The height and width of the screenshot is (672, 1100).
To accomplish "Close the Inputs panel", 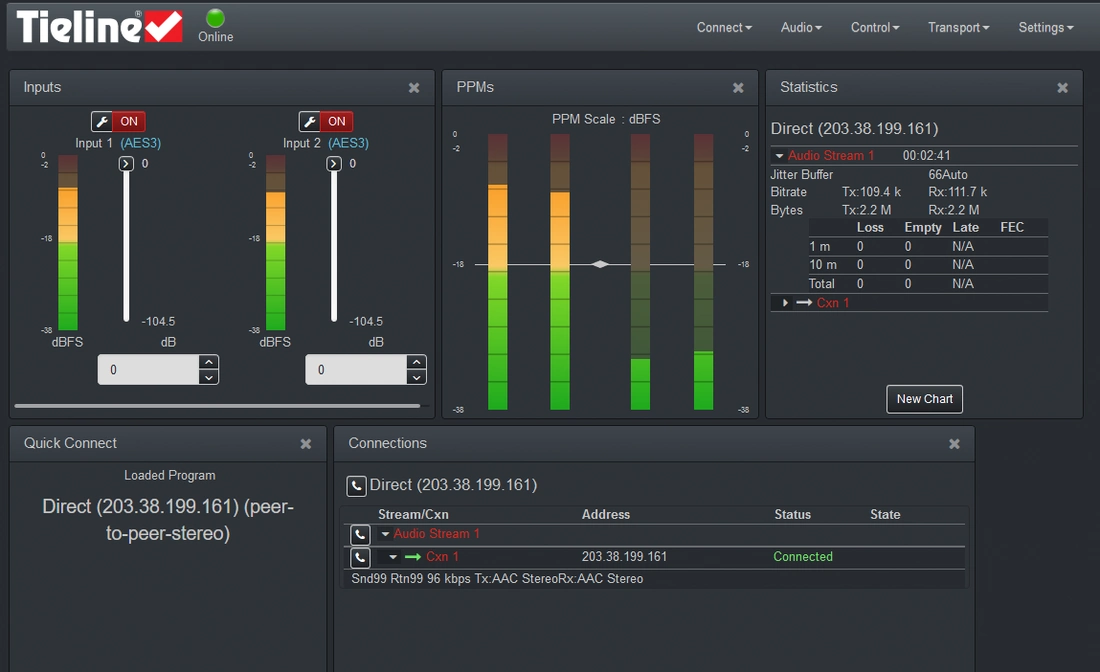I will click(414, 88).
